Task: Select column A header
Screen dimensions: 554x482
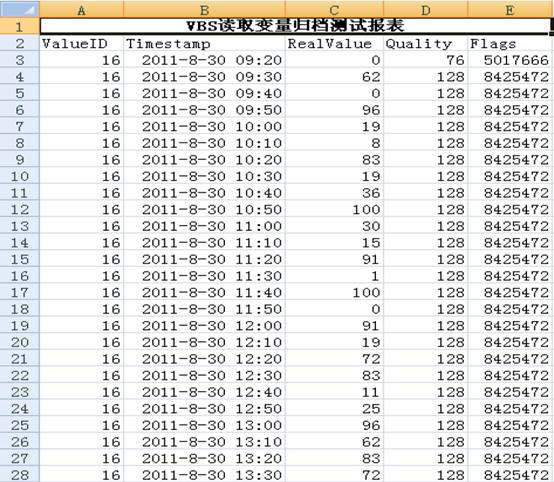Action: point(82,9)
